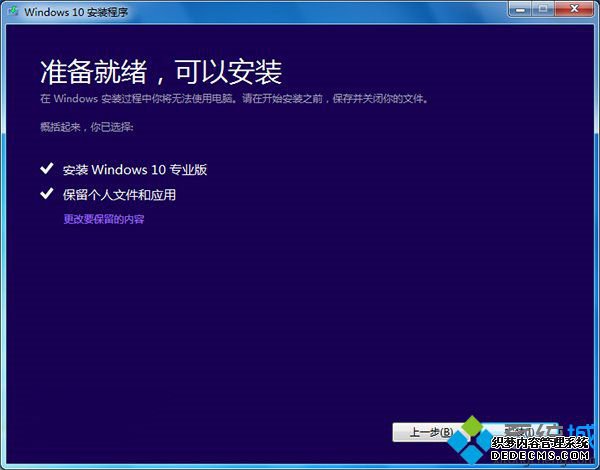The height and width of the screenshot is (470, 600).
Task: Close the Windows 10 安装程序 window
Action: coord(575,9)
